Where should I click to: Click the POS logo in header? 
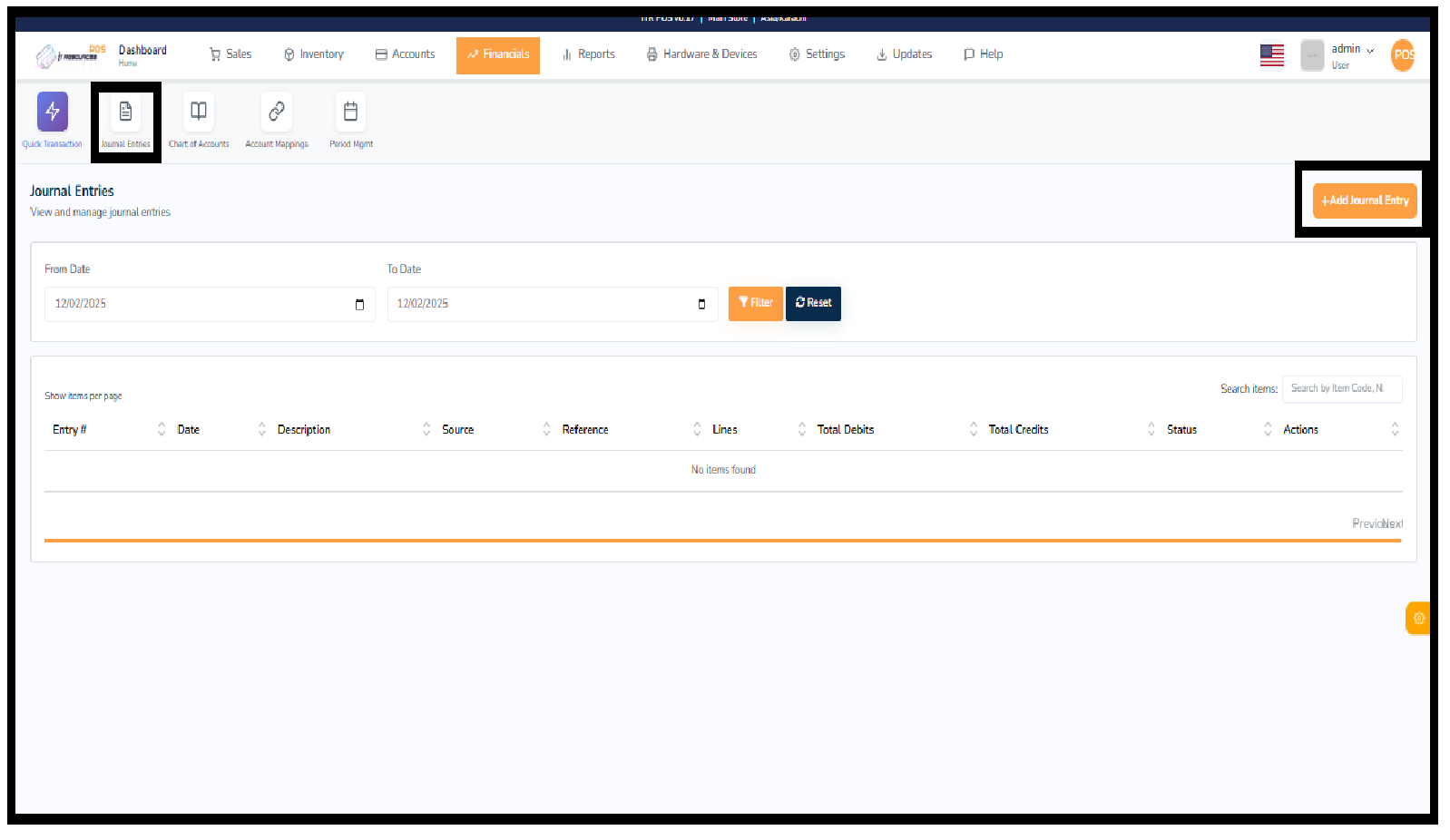[72, 56]
